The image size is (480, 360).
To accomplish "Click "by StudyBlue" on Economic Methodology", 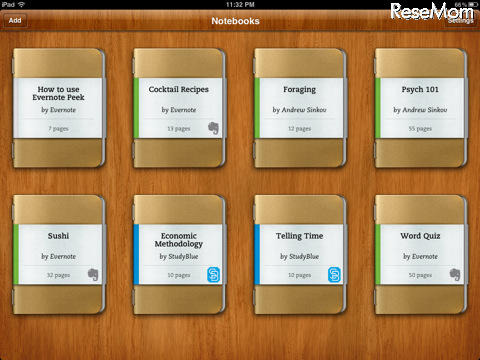I will click(179, 256).
